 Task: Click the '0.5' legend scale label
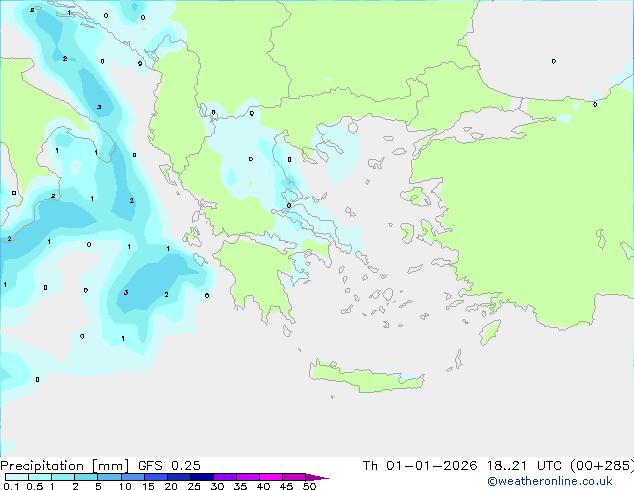pyautogui.click(x=34, y=486)
